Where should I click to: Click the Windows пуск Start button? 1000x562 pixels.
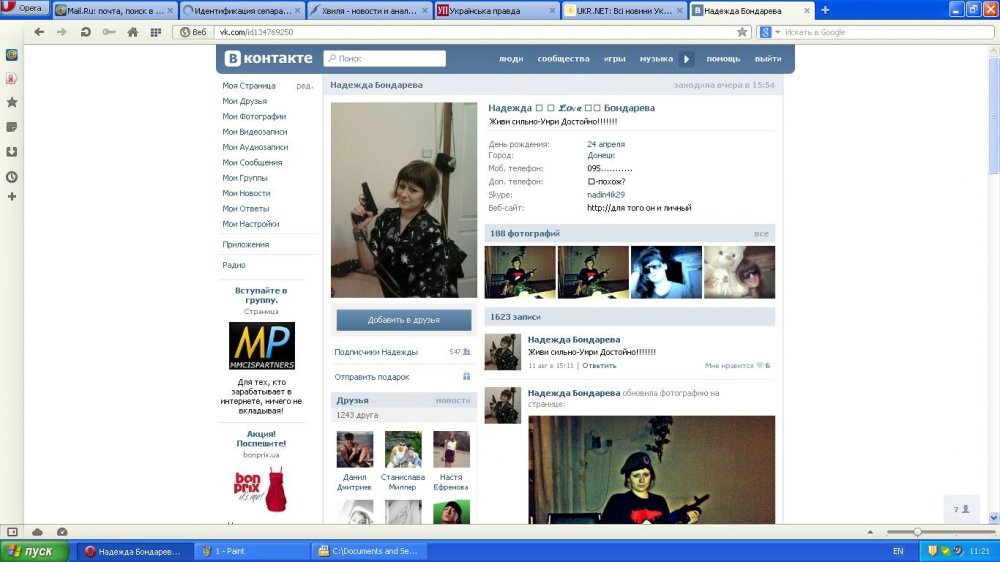(x=35, y=551)
